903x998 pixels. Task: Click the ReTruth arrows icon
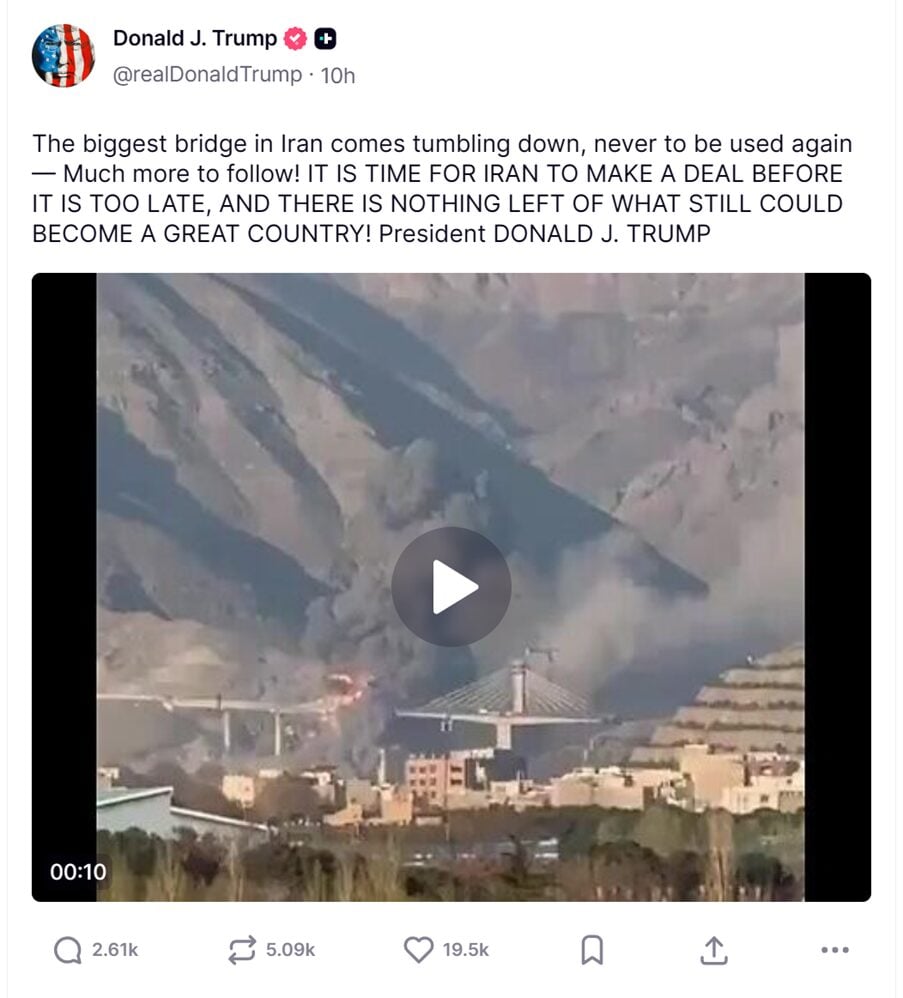pyautogui.click(x=242, y=950)
